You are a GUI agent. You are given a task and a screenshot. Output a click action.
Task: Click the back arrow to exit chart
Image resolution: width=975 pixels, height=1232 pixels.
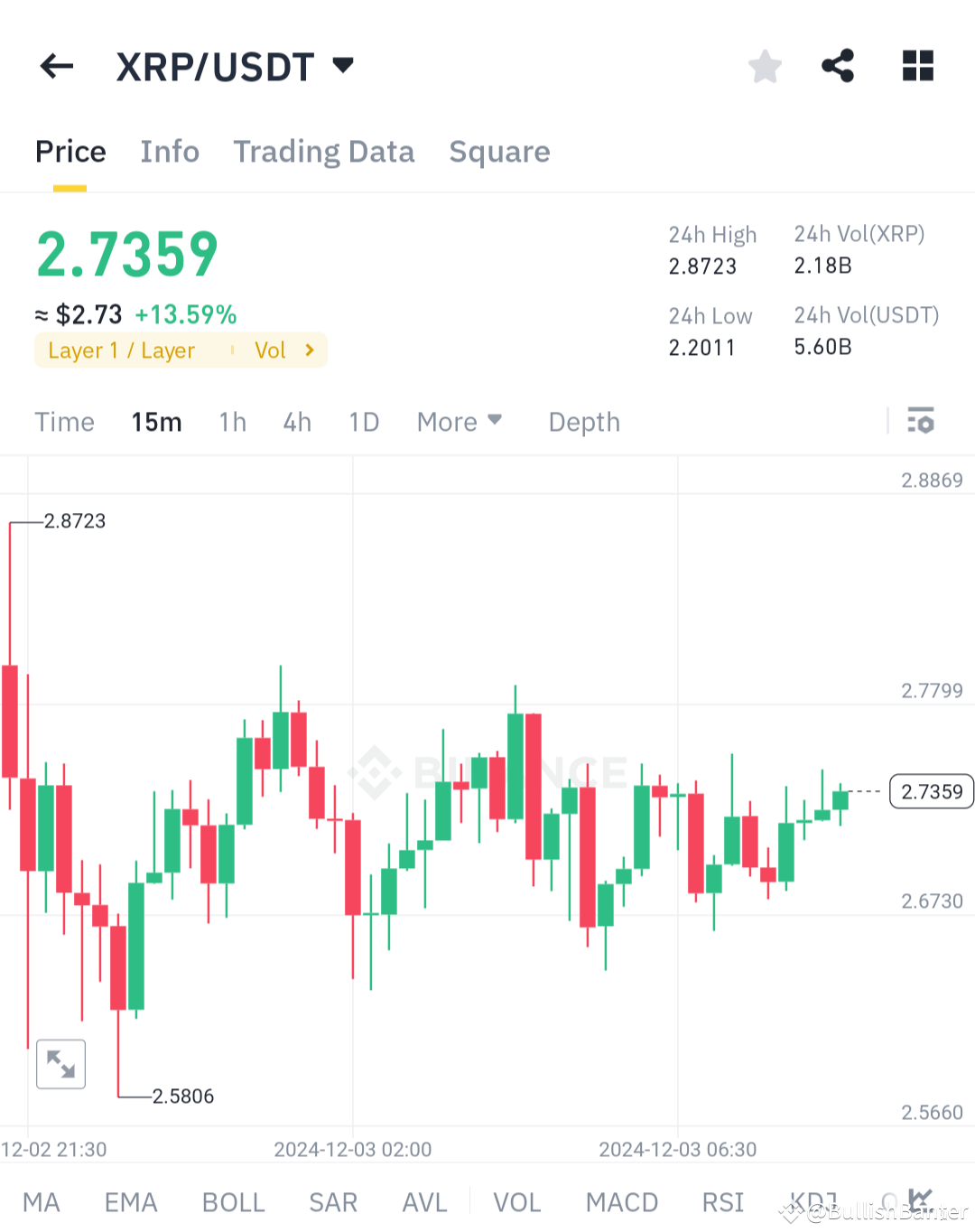(x=56, y=66)
